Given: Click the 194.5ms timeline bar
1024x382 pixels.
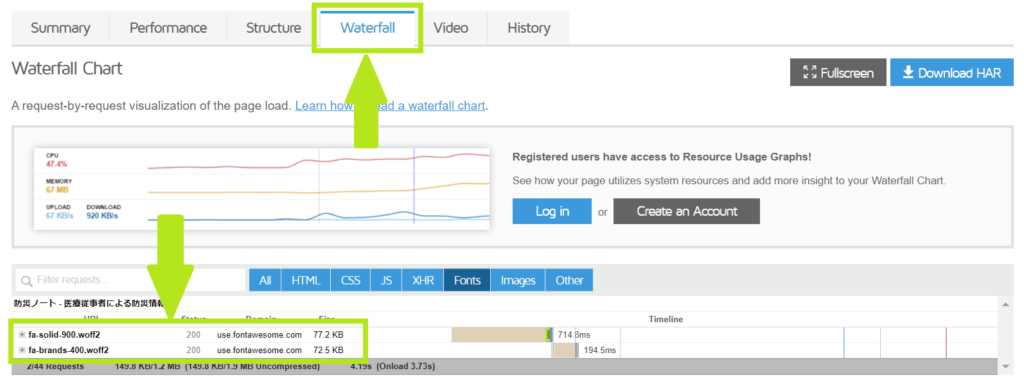Looking at the screenshot, I should click(565, 350).
